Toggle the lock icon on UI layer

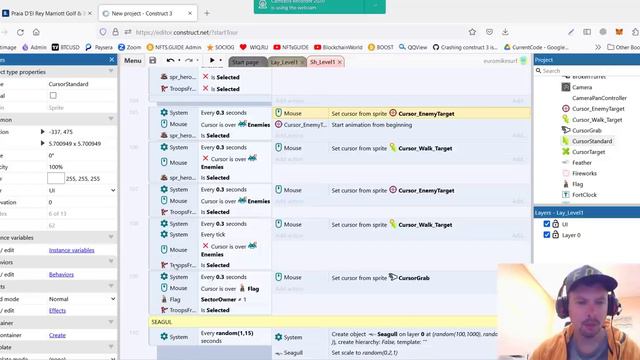click(x=556, y=224)
